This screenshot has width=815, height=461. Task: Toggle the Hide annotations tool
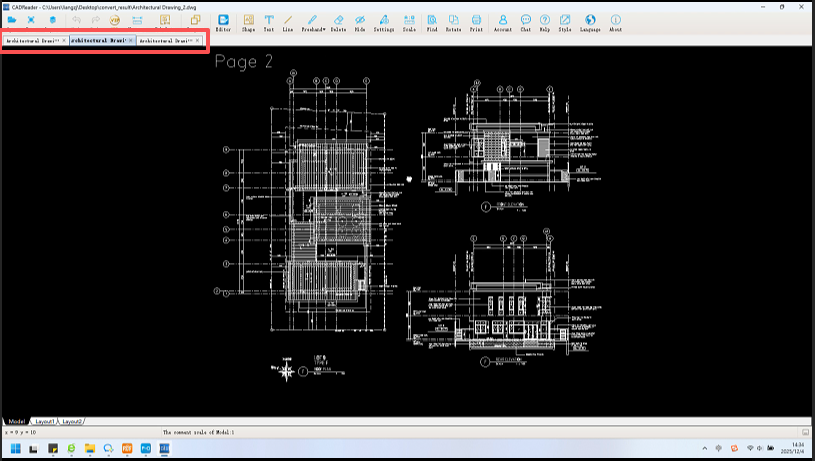tap(360, 22)
